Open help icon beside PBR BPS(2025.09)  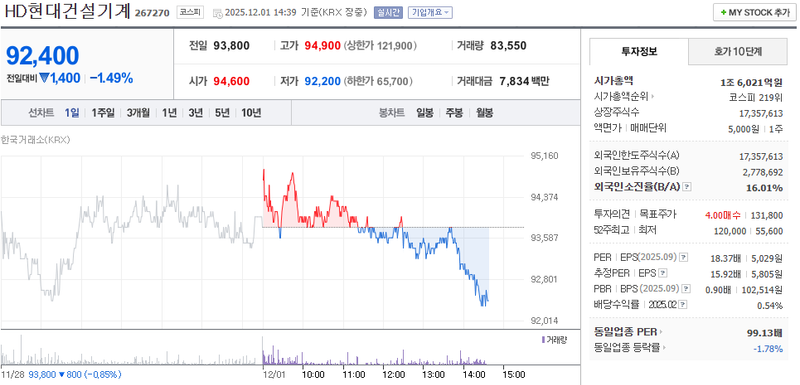pyautogui.click(x=685, y=289)
